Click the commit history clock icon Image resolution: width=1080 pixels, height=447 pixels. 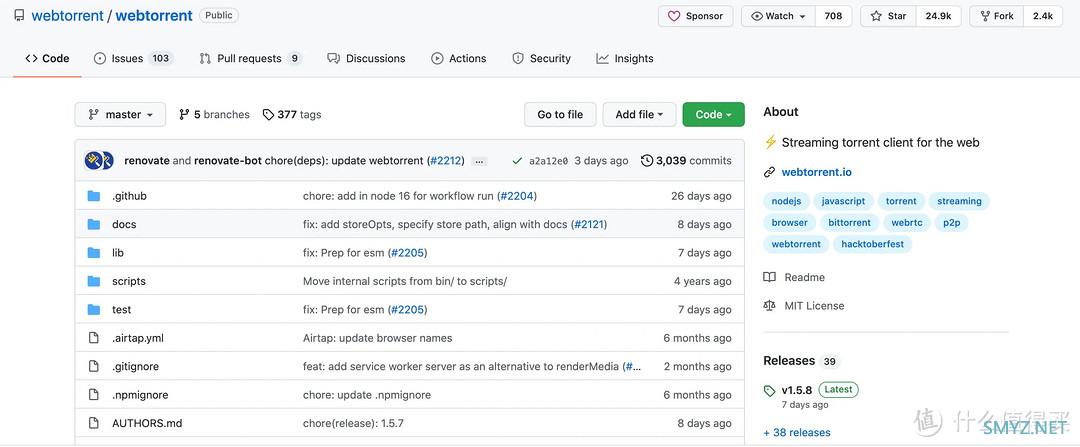[x=647, y=160]
